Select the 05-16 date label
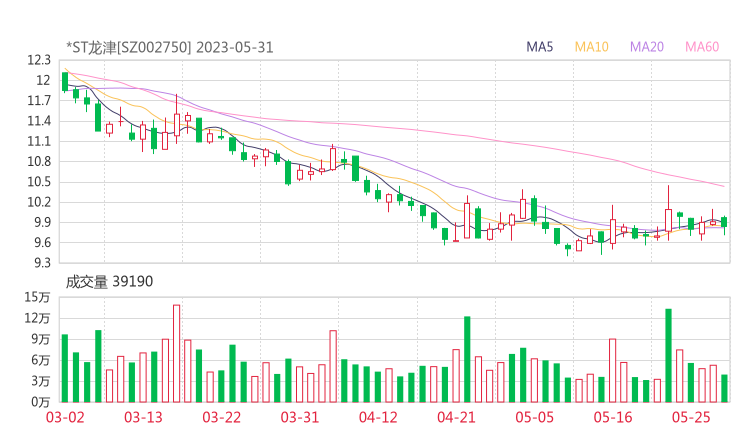The image size is (740, 440). (x=613, y=417)
